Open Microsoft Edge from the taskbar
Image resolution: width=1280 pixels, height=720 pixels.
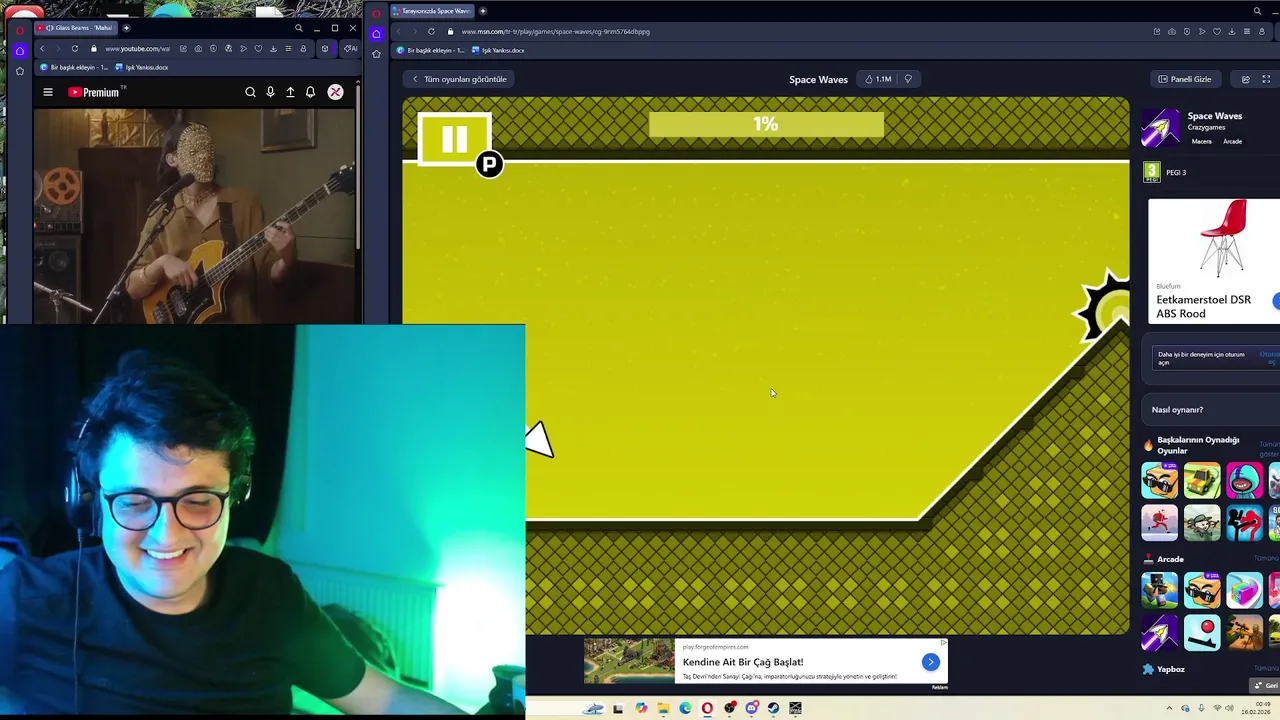click(x=685, y=708)
